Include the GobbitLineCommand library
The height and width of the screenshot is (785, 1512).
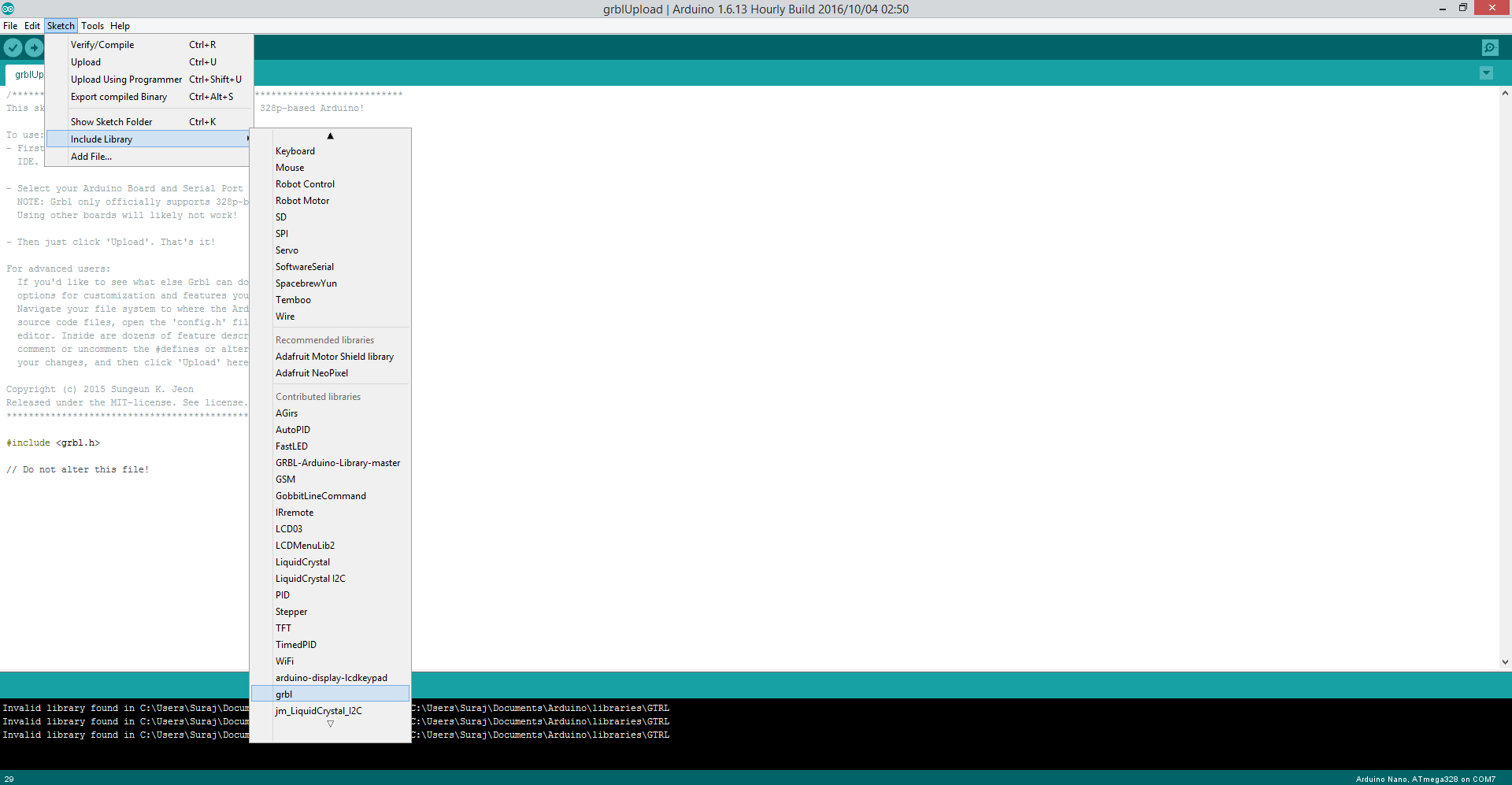click(x=330, y=496)
